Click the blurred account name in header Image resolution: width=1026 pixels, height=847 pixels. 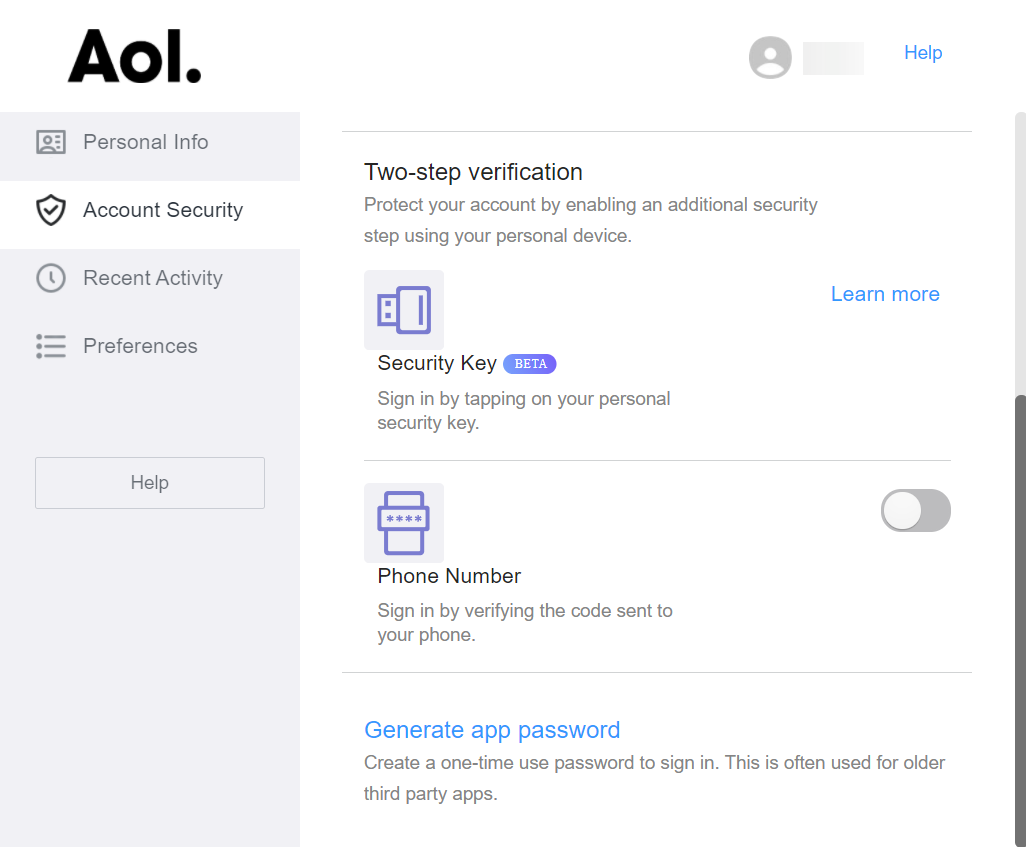click(x=833, y=58)
